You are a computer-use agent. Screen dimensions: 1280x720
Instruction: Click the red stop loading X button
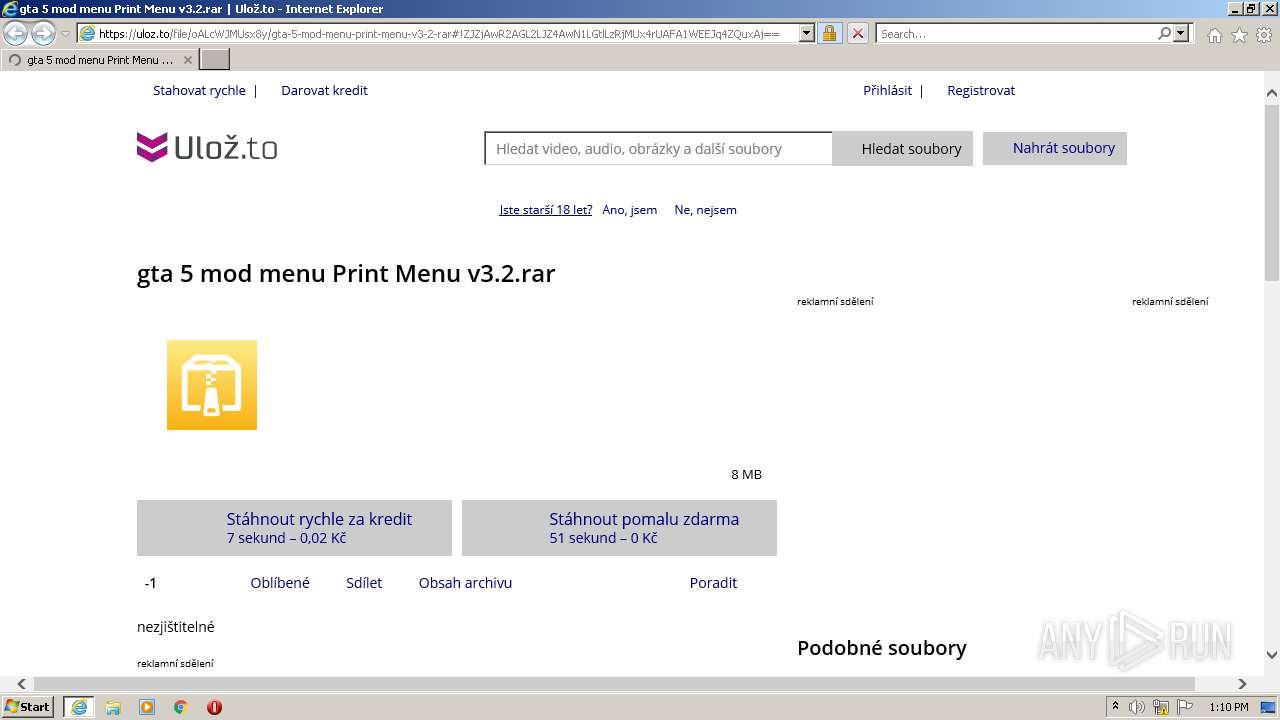858,33
